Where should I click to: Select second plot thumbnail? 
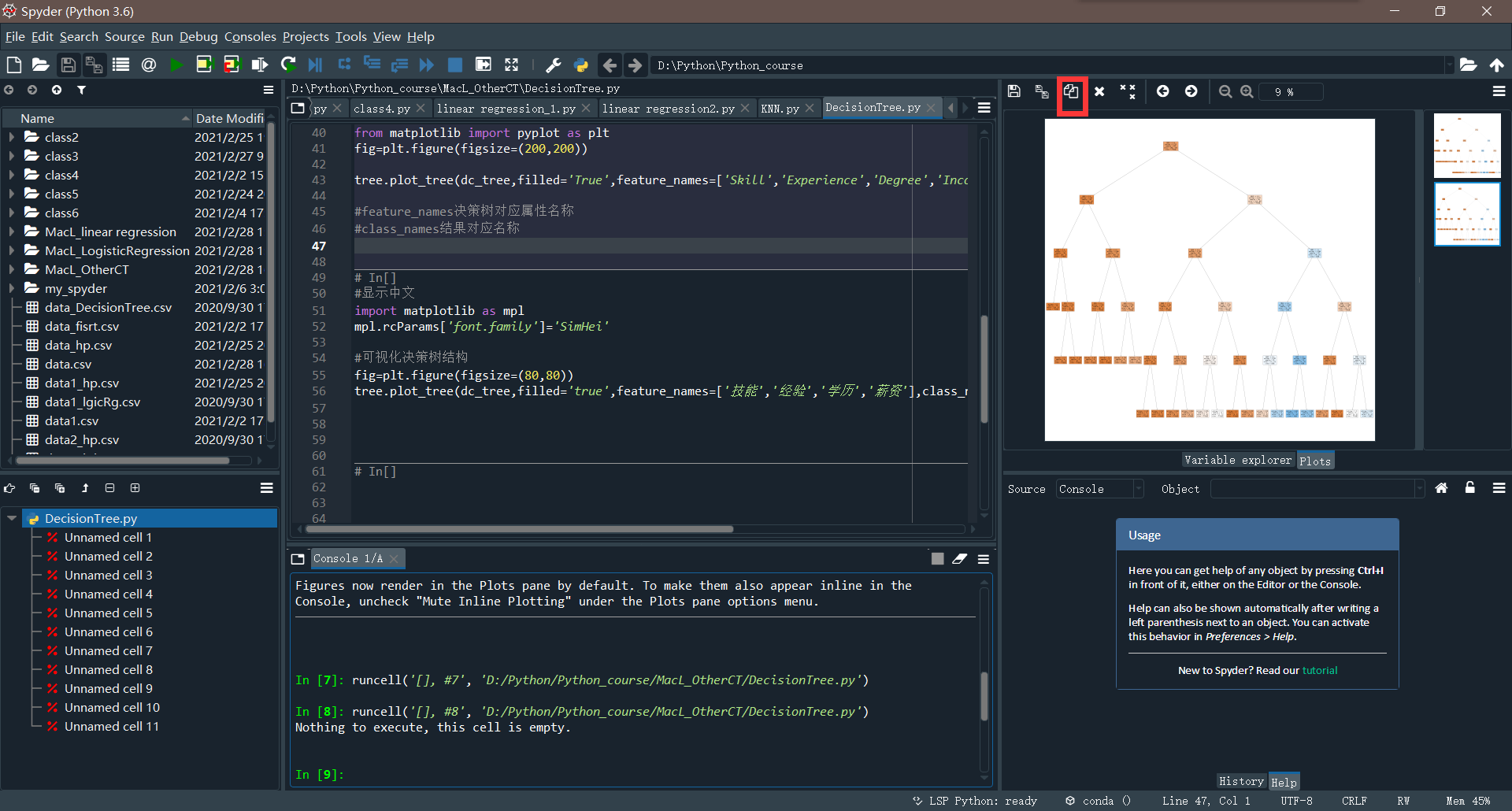point(1467,214)
